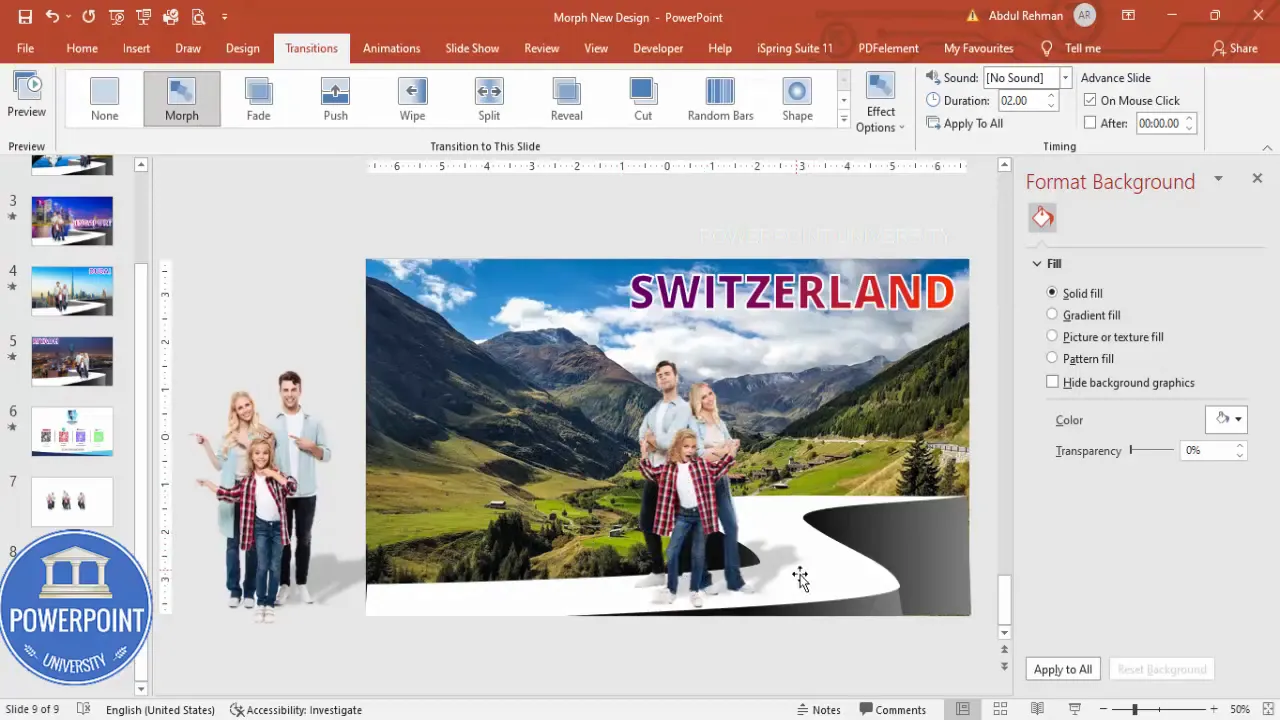Screen dimensions: 1280x720
Task: Check Hide background graphics
Action: pos(1052,382)
